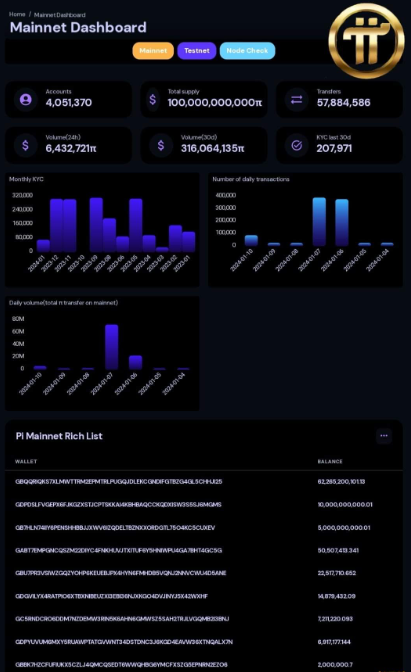Click the Daily volume chart title

(x=63, y=303)
